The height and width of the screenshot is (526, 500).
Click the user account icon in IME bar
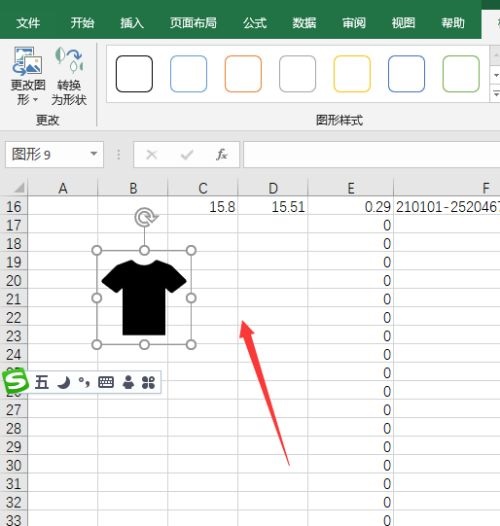[128, 382]
